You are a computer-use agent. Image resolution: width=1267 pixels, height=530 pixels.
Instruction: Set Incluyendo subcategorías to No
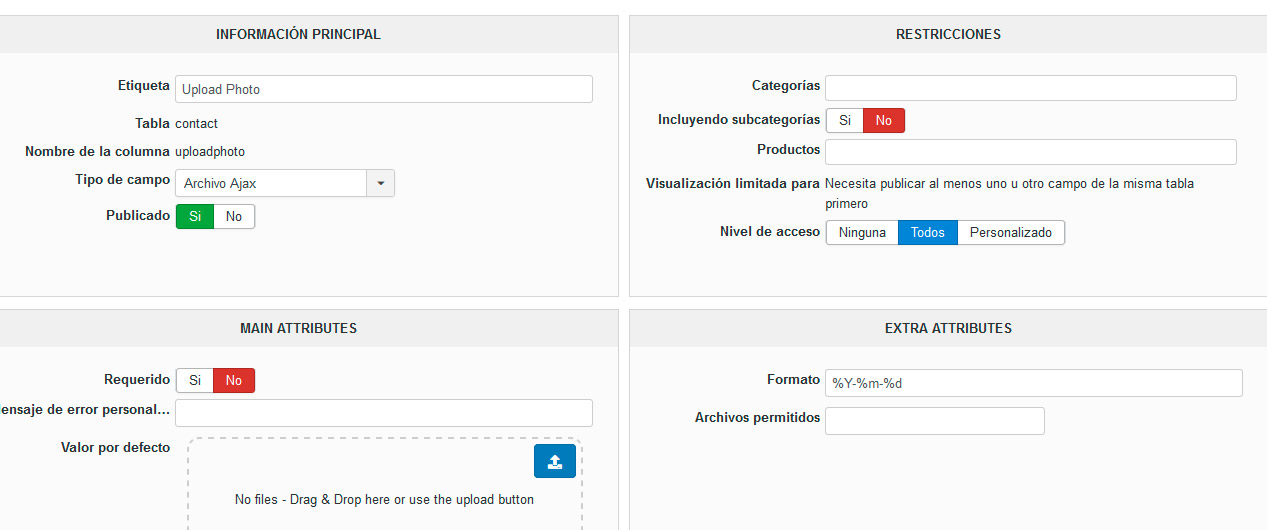[884, 120]
